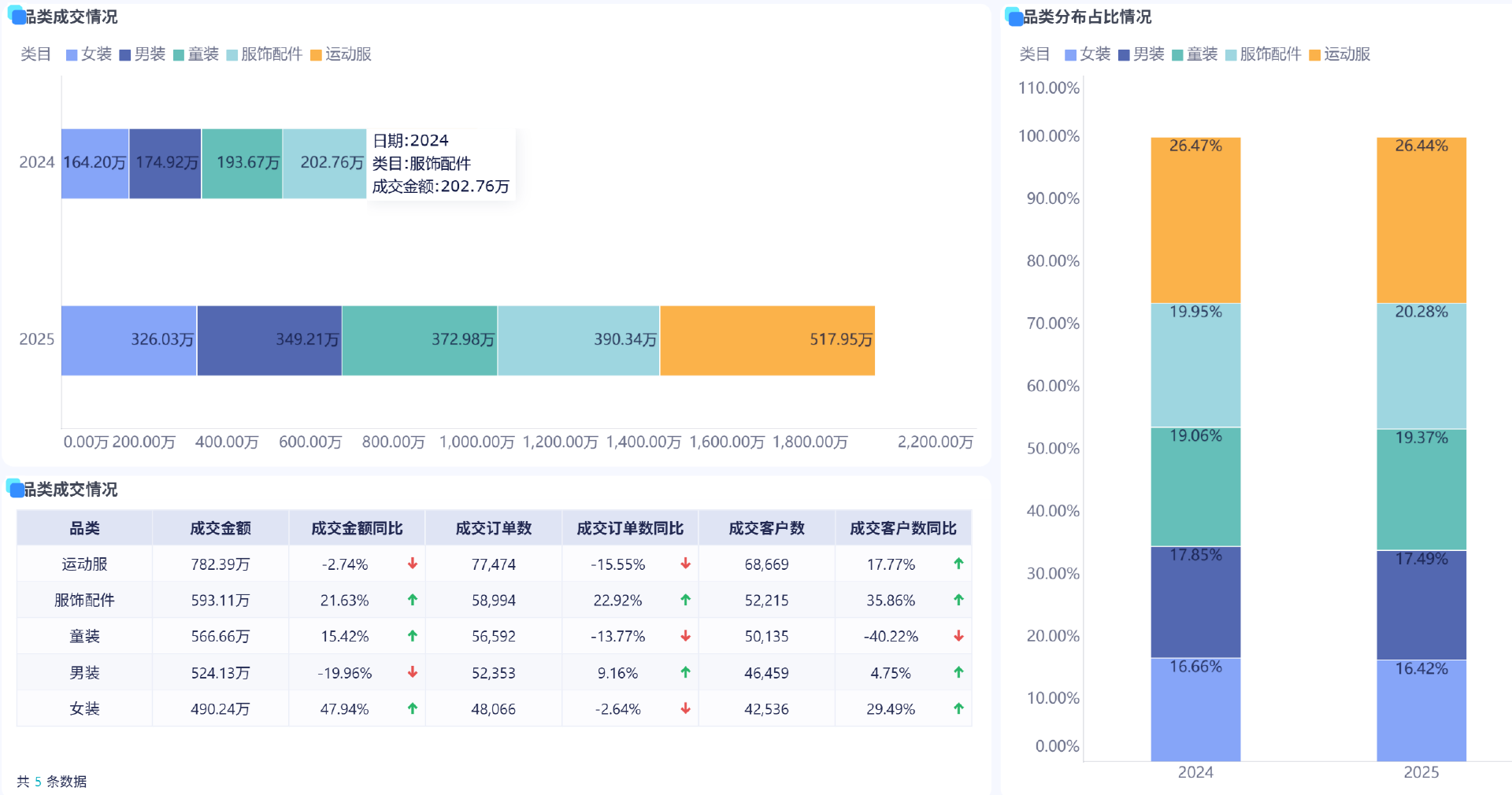
Task: Click the 女装 legend icon in left chart
Action: click(x=72, y=54)
